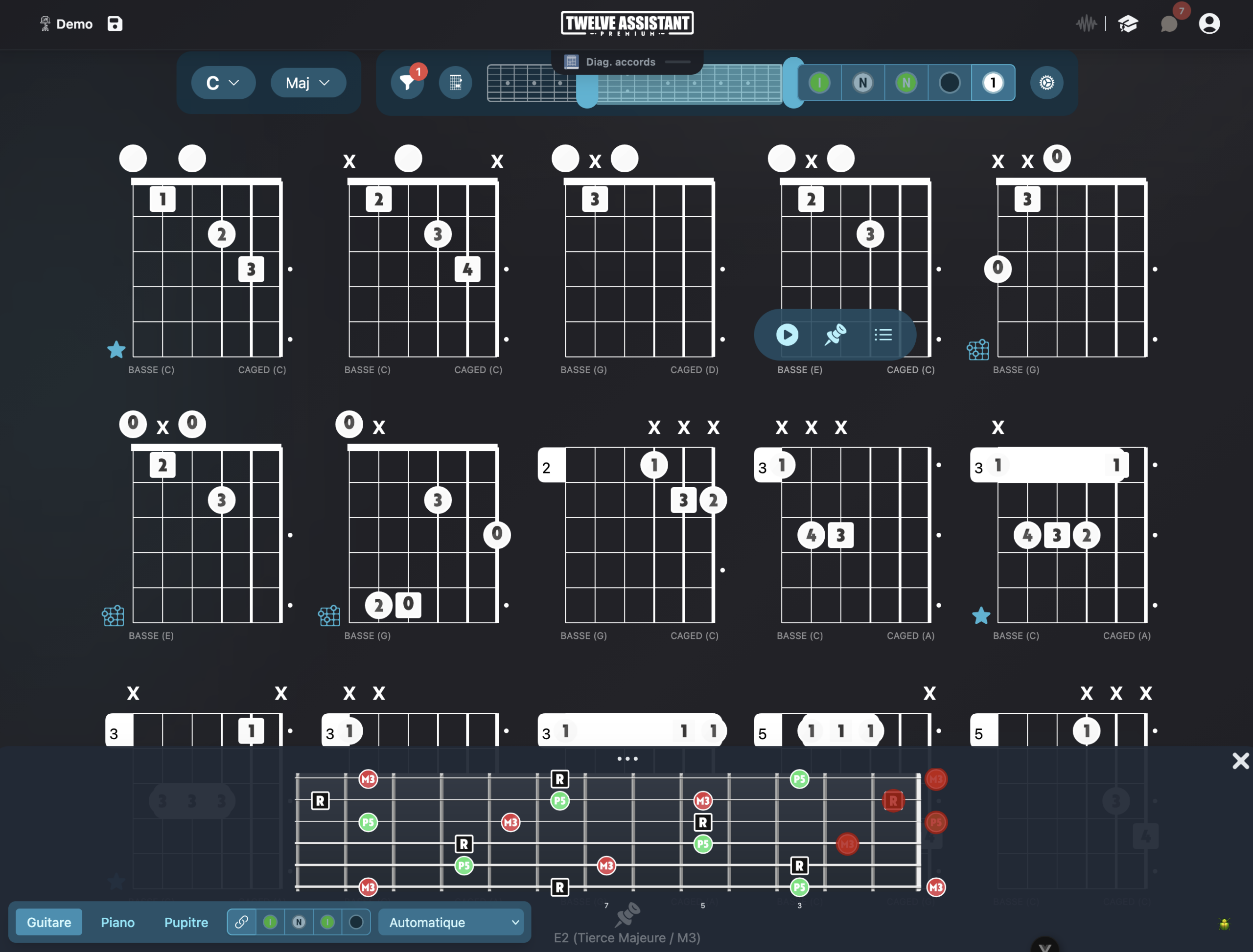Click fret number 5 under the fretboard
The height and width of the screenshot is (952, 1253).
pyautogui.click(x=702, y=906)
